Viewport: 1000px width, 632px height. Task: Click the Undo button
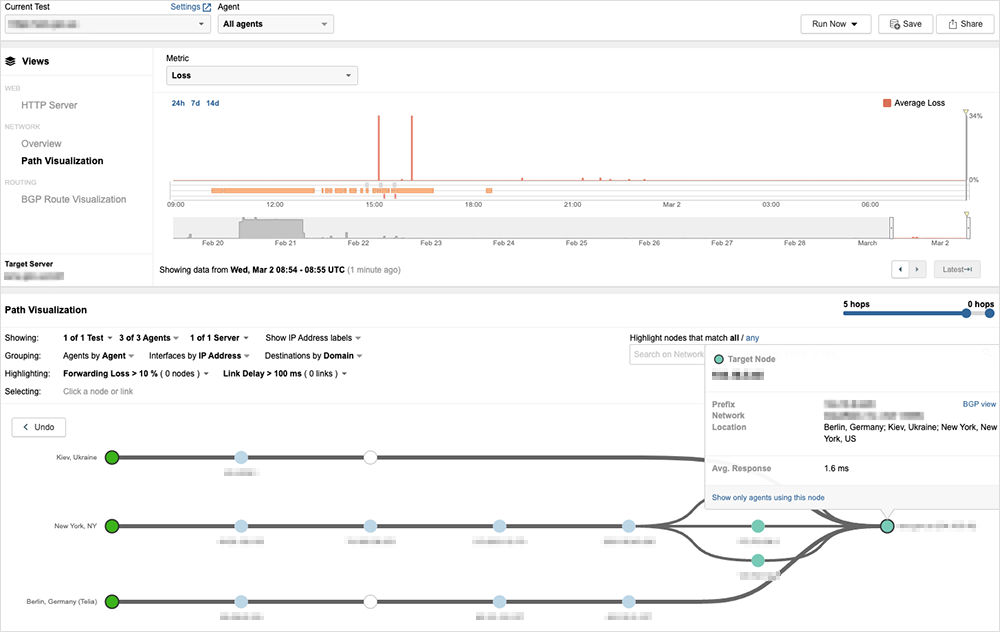(39, 427)
